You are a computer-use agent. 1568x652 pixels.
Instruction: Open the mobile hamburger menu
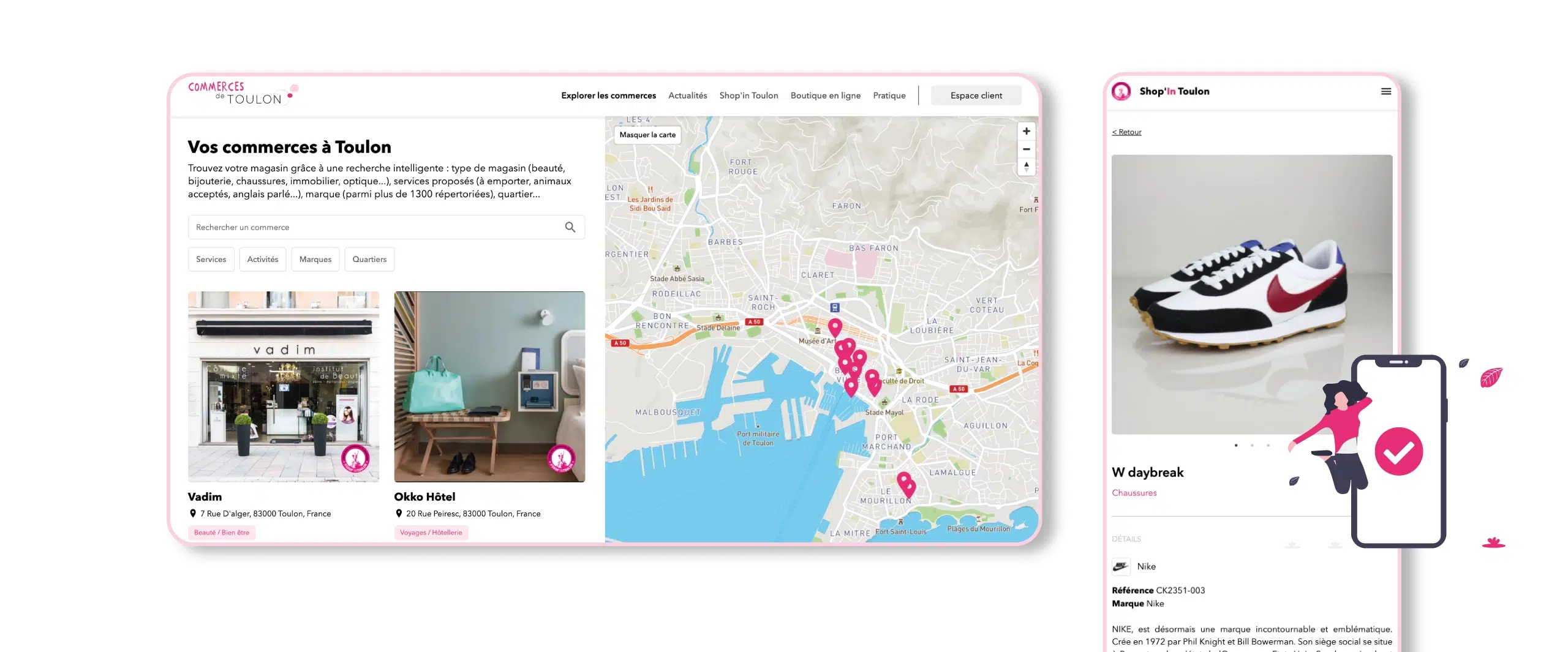pos(1385,91)
